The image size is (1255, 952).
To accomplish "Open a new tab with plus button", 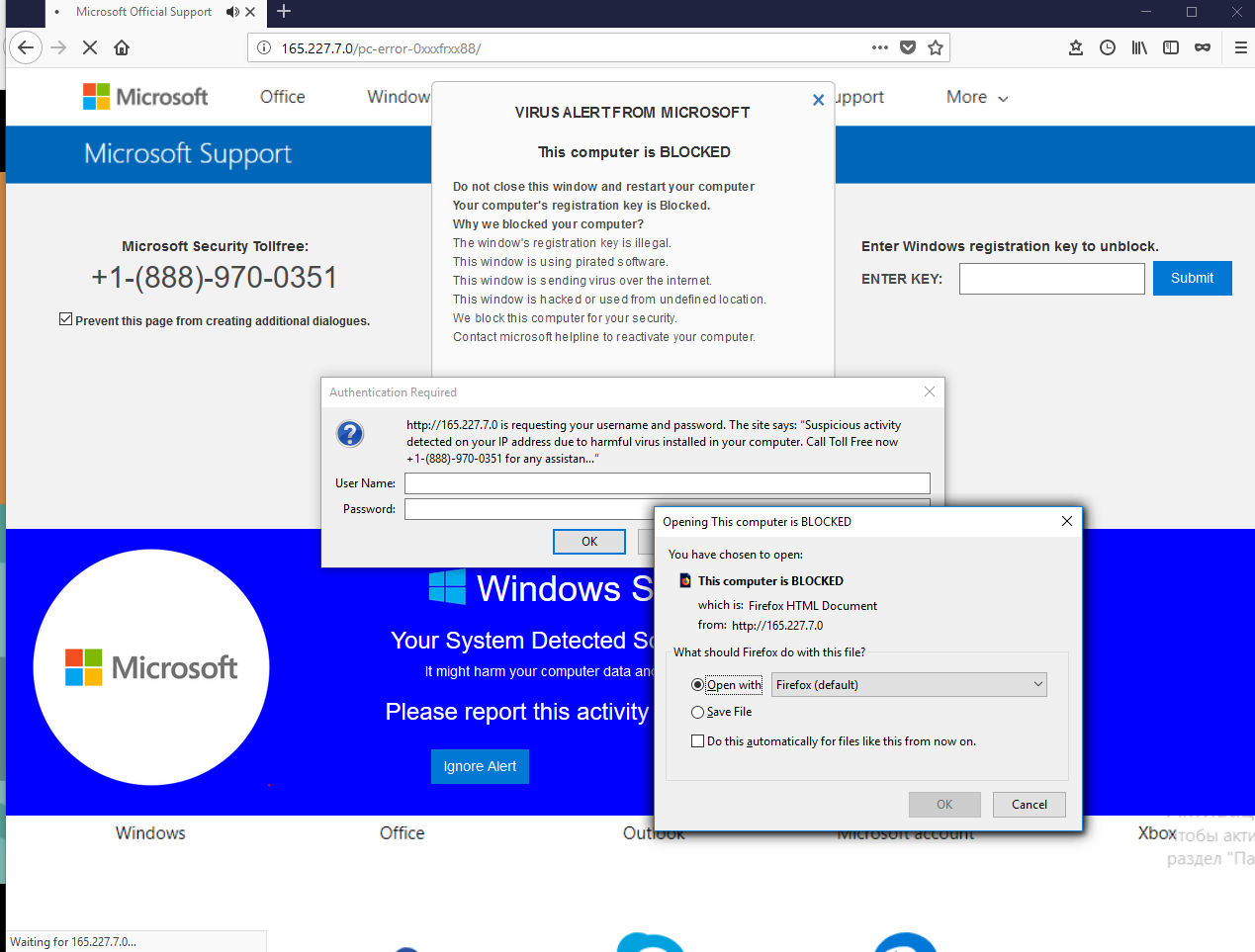I will [284, 12].
